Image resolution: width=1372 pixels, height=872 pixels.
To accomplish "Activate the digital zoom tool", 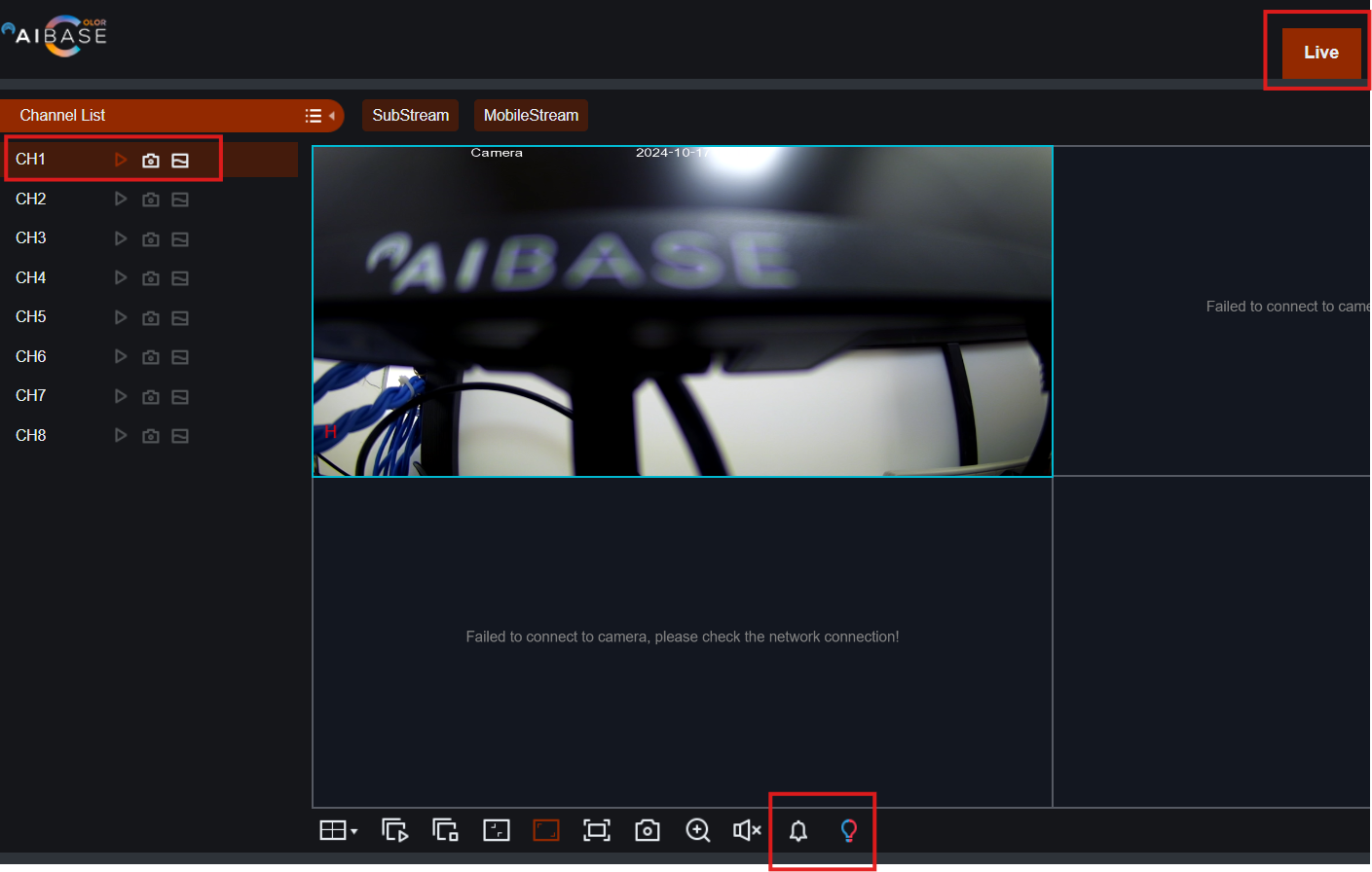I will [698, 830].
